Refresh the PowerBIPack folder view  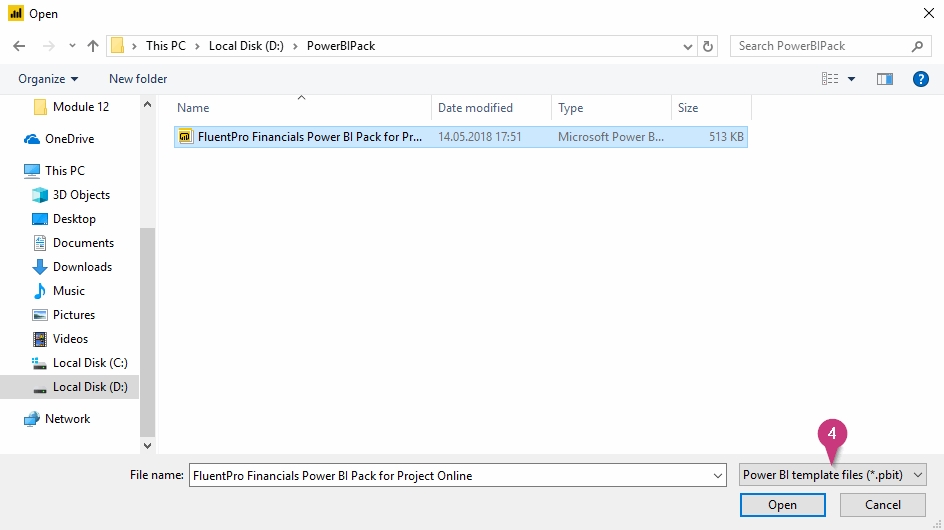click(708, 46)
